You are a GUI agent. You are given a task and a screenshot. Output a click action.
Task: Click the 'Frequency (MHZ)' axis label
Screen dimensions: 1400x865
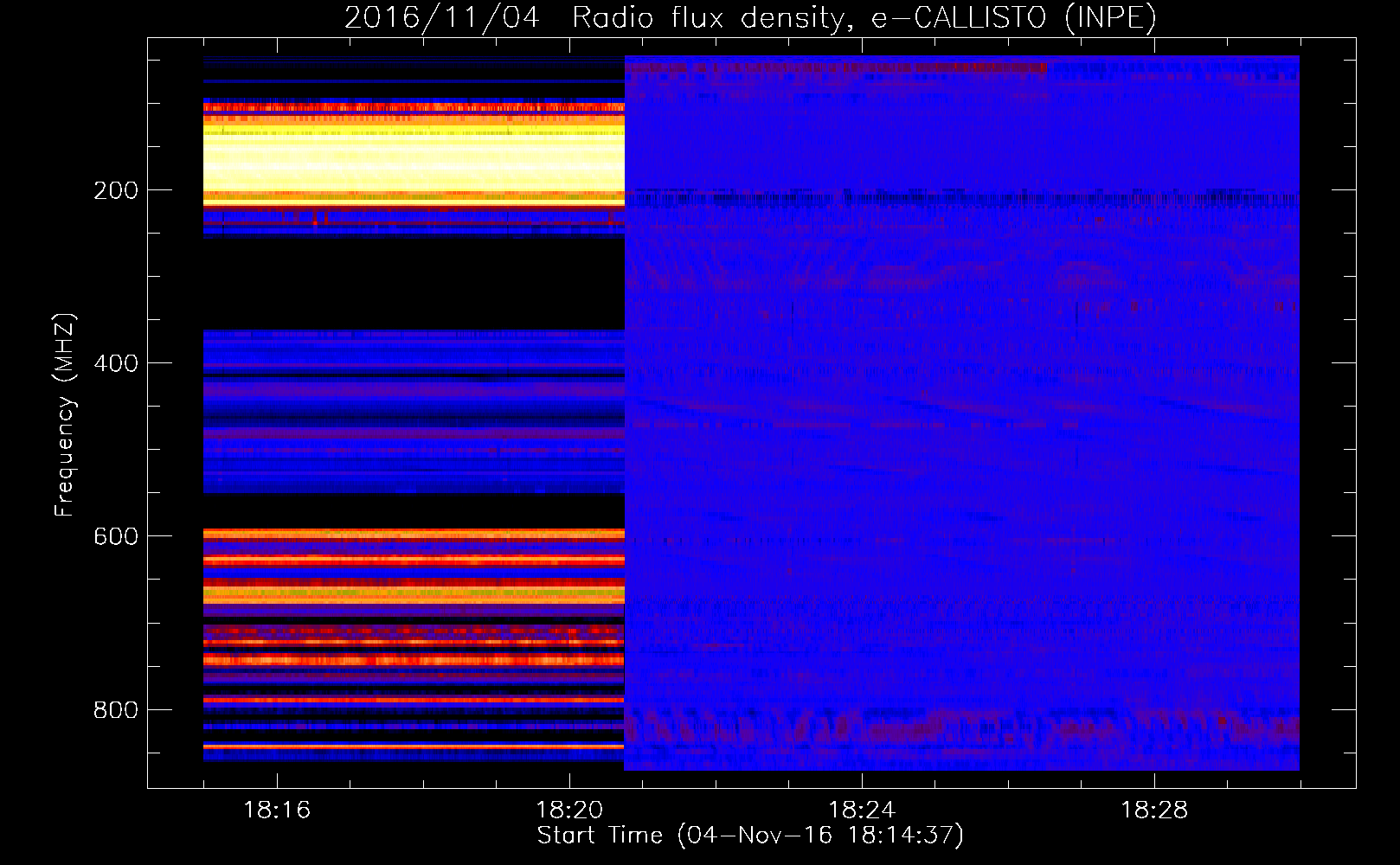(65, 414)
